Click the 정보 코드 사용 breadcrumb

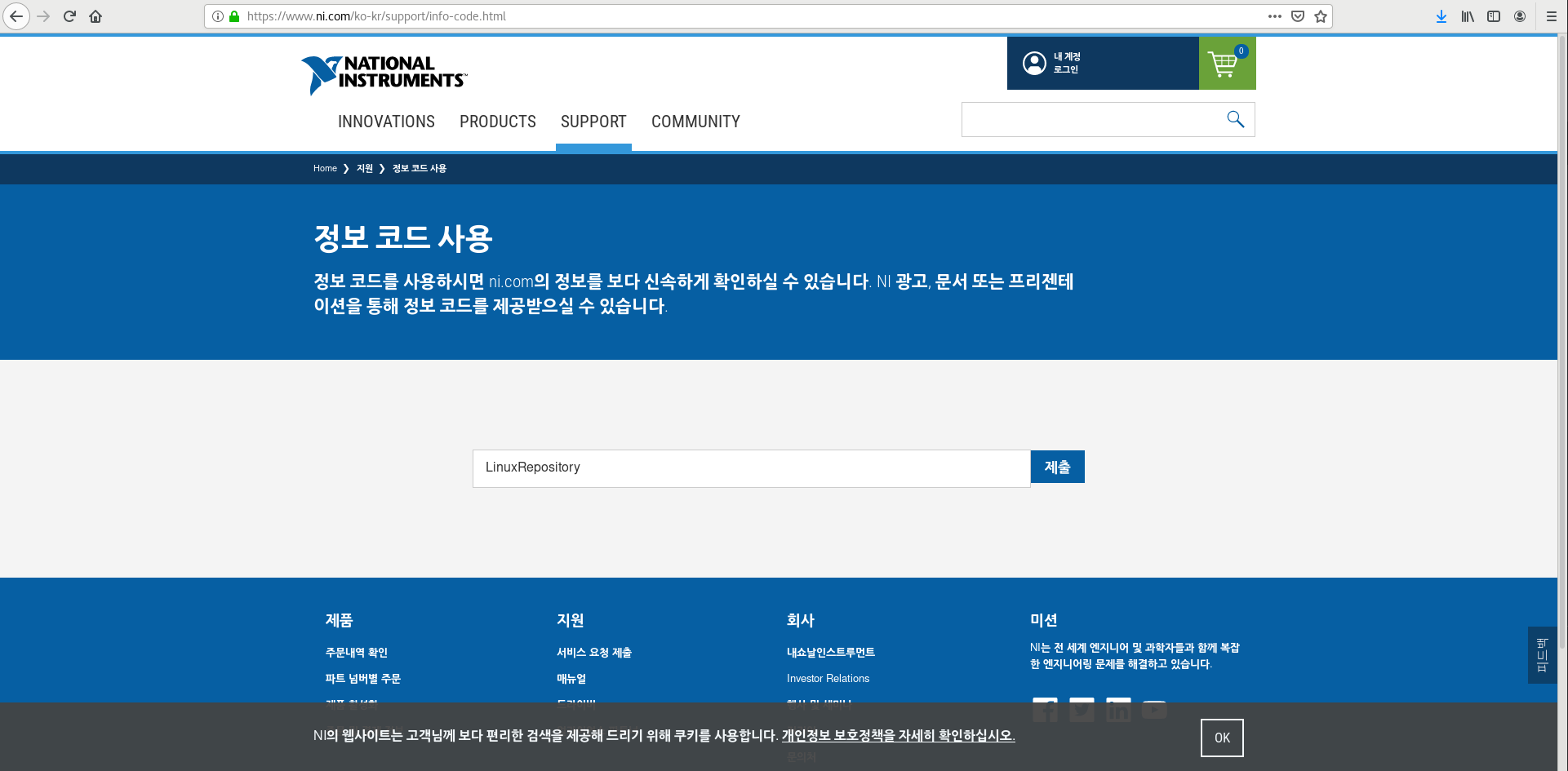point(420,168)
